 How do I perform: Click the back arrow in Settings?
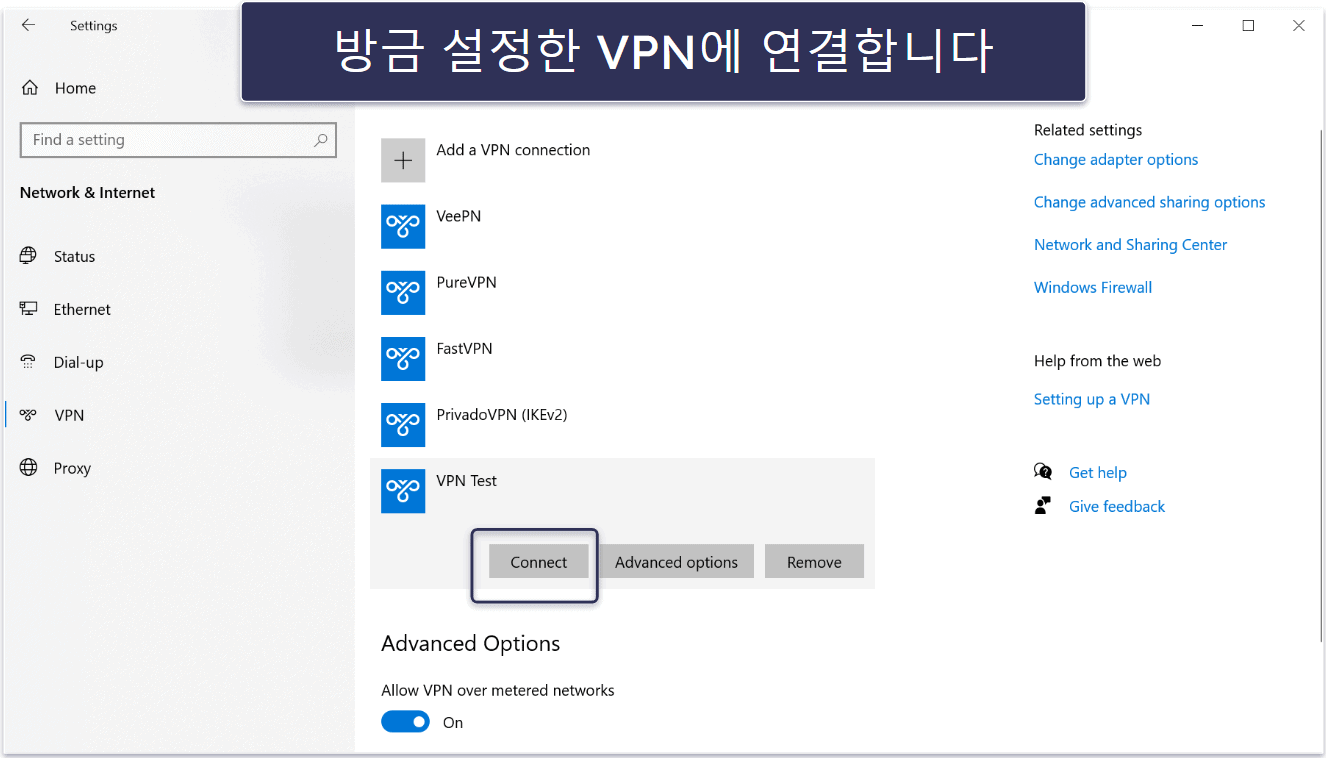[x=28, y=26]
